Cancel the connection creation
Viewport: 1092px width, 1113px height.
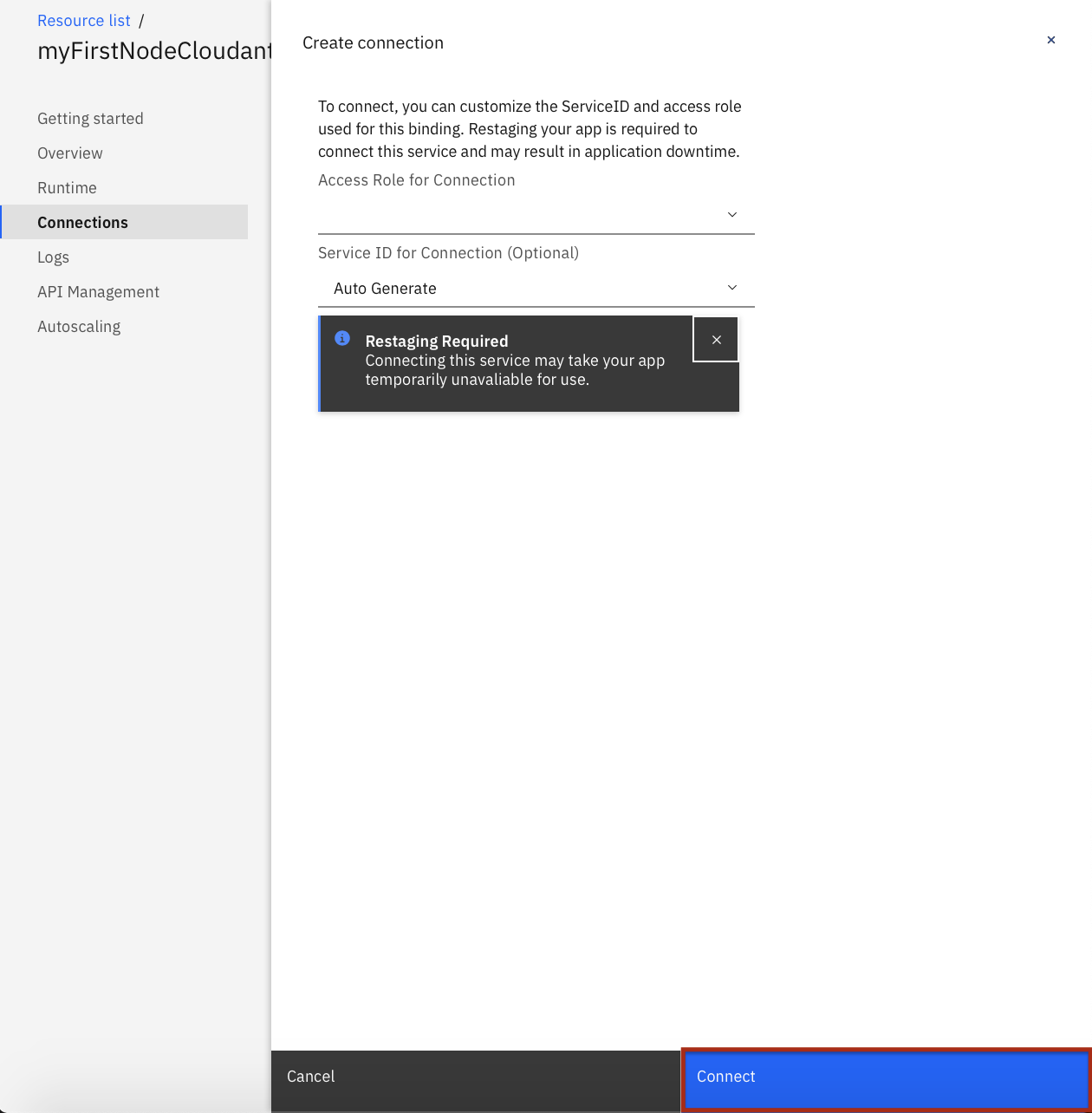(476, 1080)
